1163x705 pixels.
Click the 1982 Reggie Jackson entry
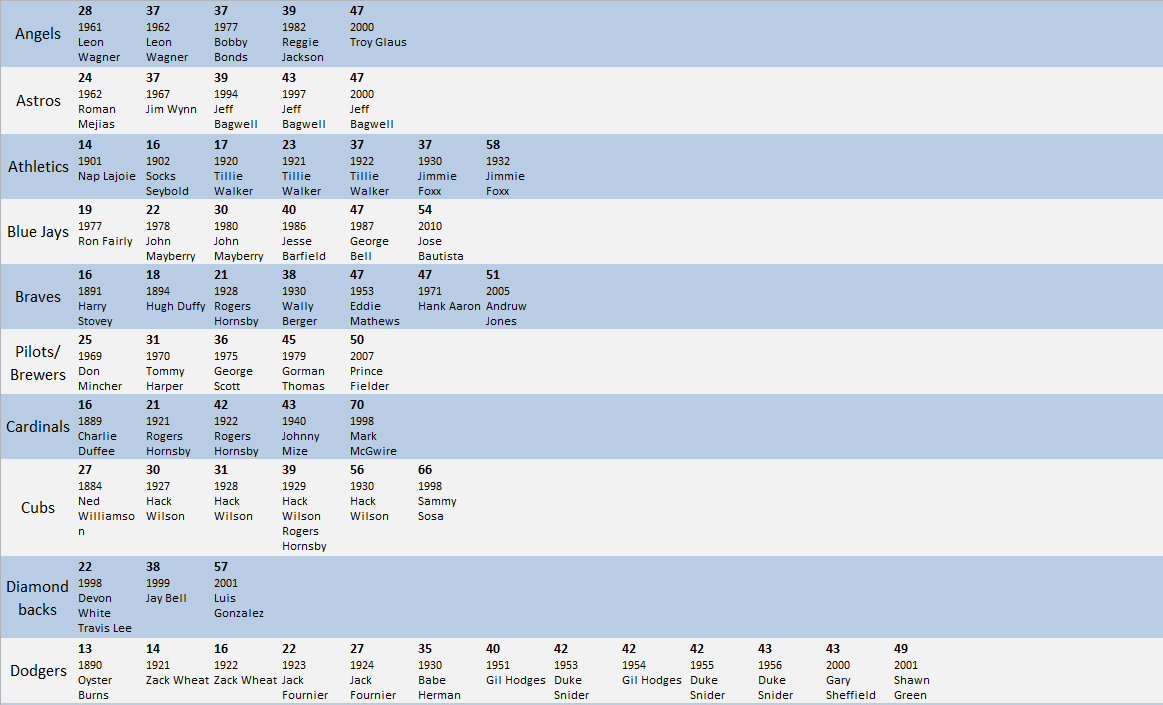coord(303,34)
